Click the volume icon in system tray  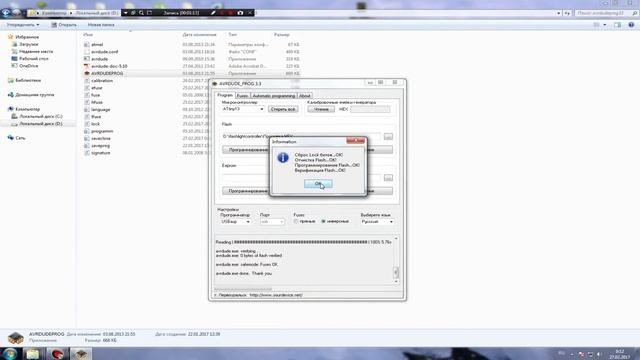tap(599, 354)
